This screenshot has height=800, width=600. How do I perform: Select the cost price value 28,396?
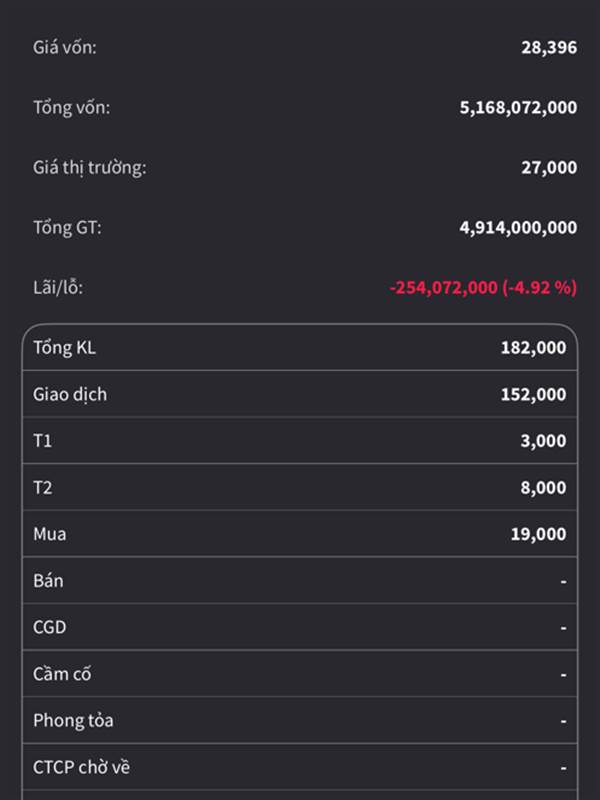coord(548,47)
